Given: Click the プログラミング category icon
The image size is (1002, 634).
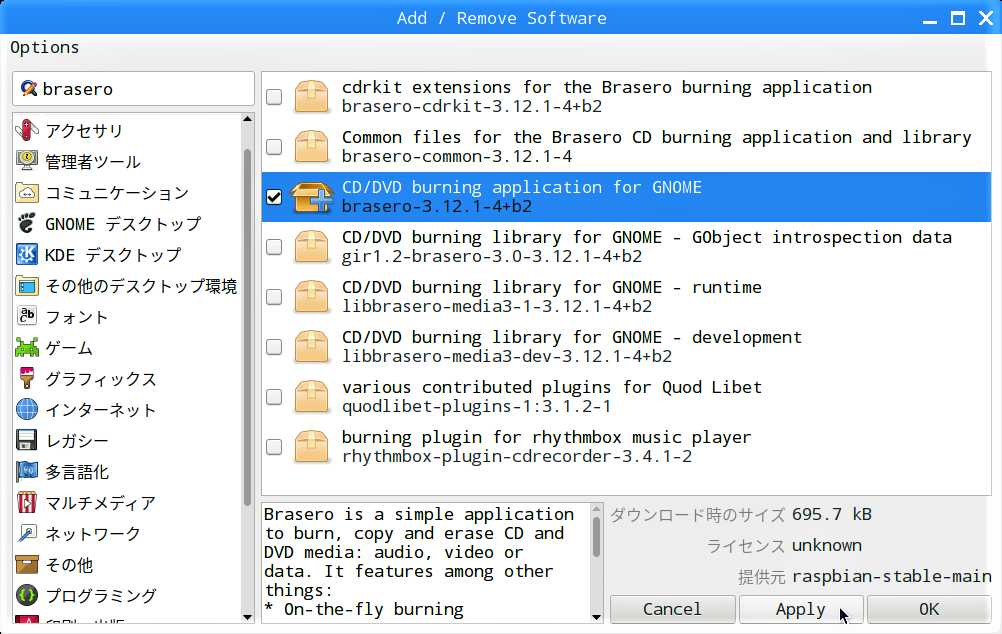Looking at the screenshot, I should click(26, 596).
